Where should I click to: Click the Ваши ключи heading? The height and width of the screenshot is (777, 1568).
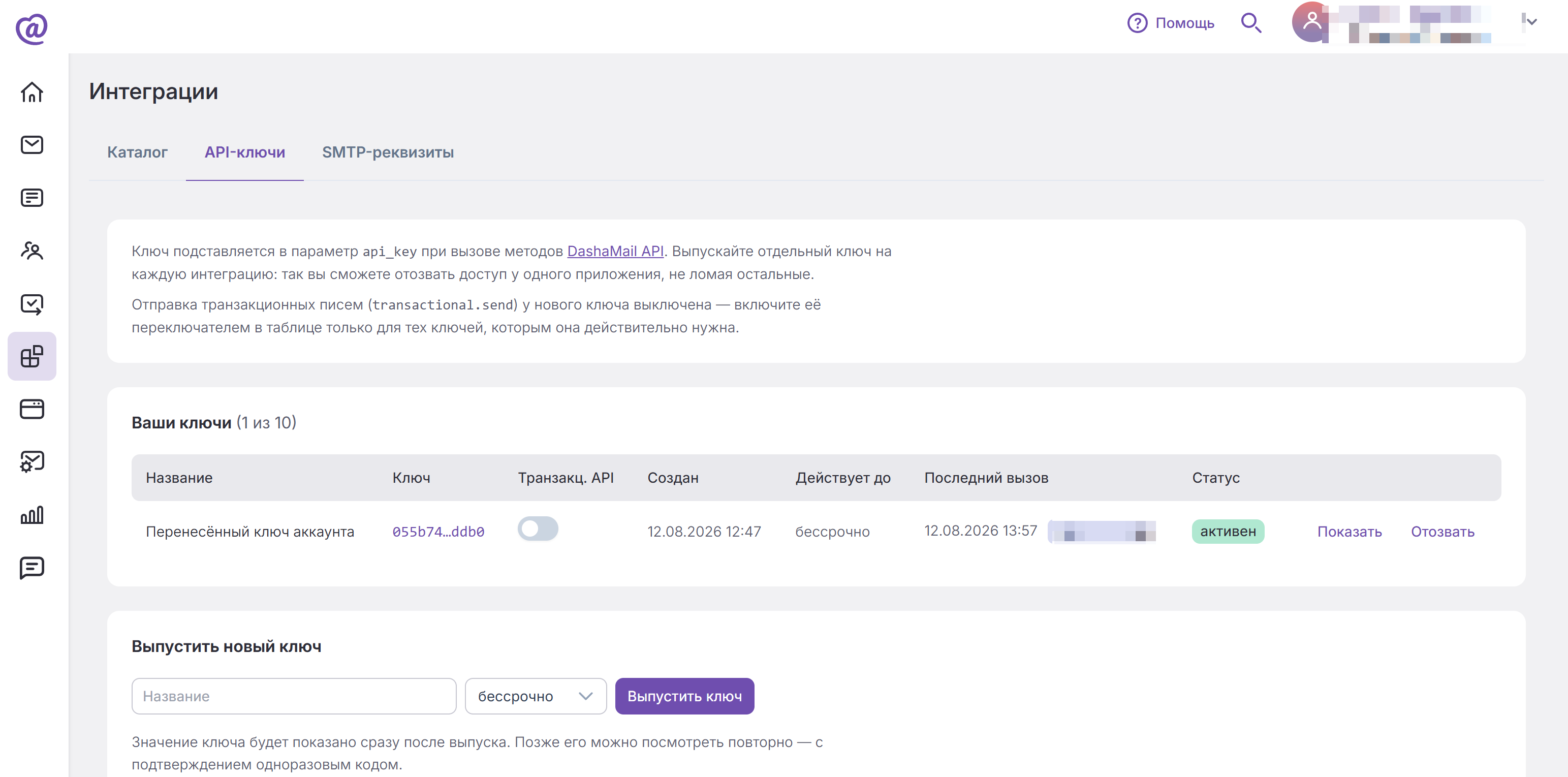click(181, 423)
